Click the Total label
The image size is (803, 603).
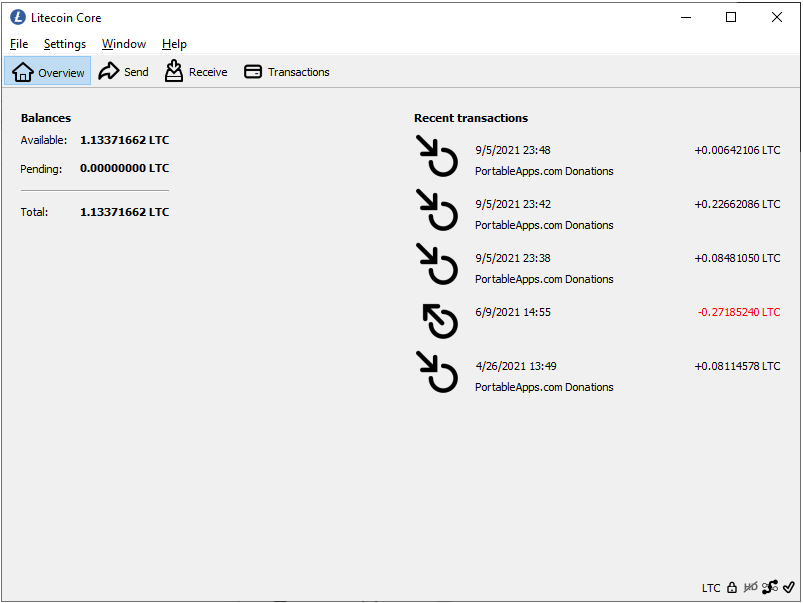pyautogui.click(x=34, y=212)
